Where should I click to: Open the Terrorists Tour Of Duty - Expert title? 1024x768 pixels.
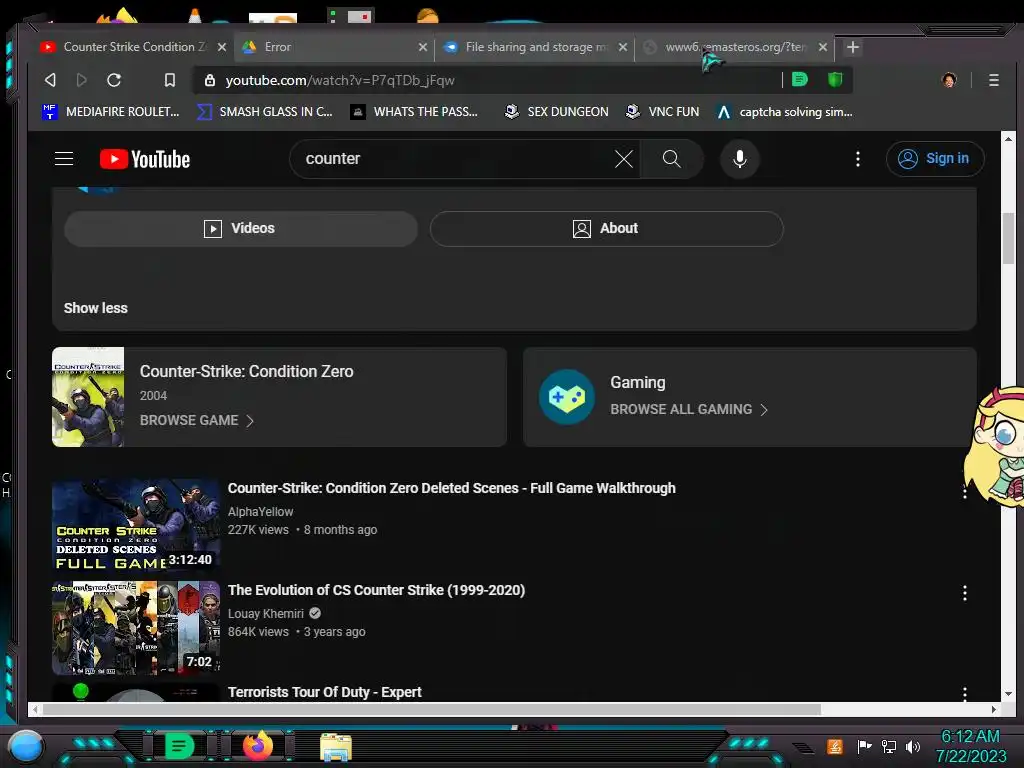[325, 692]
